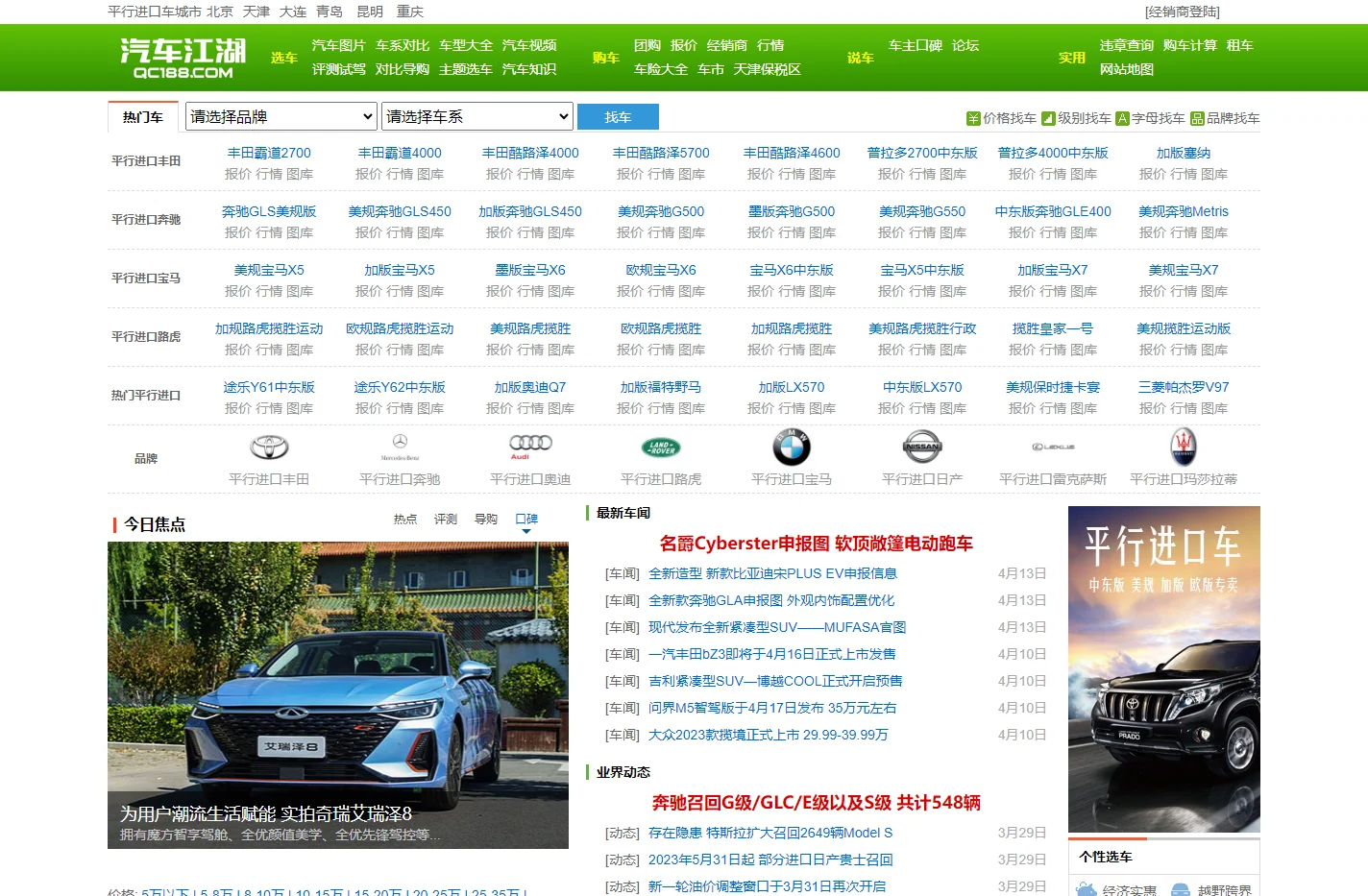
Task: Select 北京 in the city list
Action: point(220,12)
